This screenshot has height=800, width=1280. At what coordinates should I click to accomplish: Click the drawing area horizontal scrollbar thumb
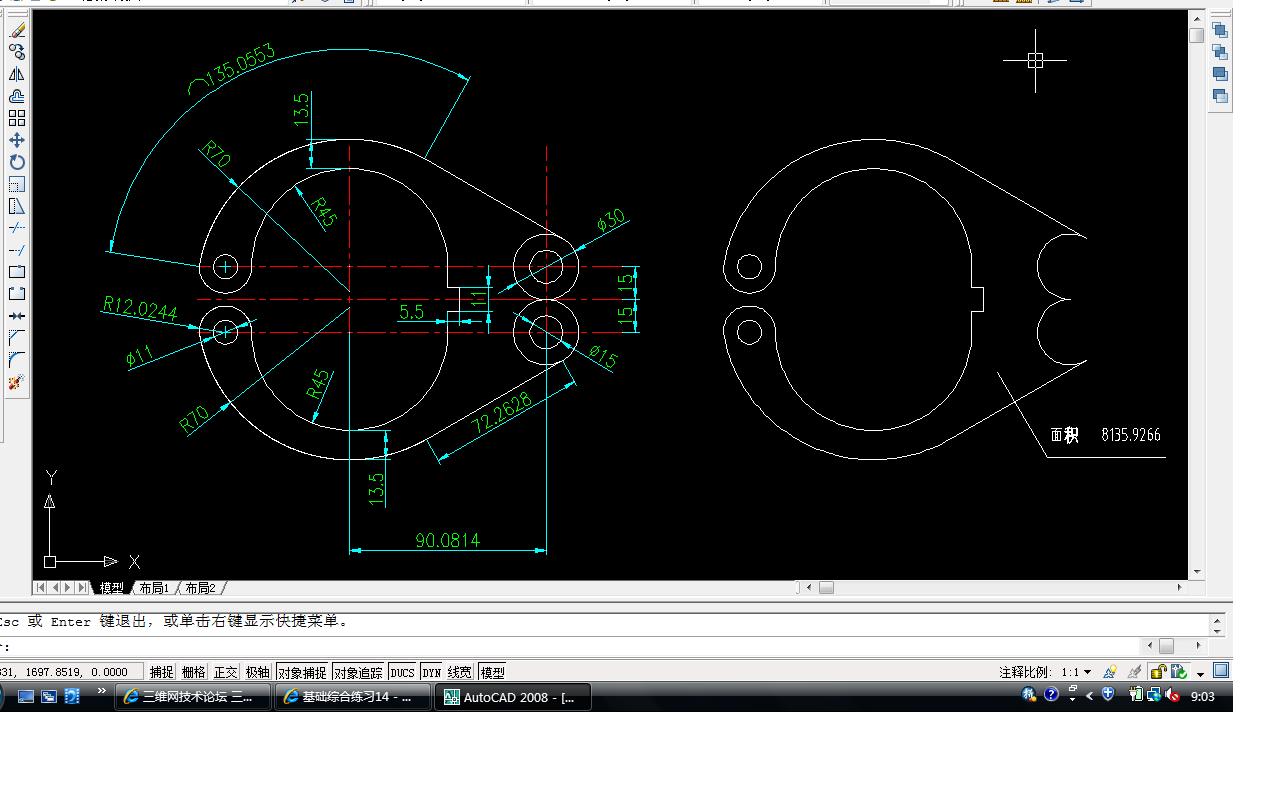[x=826, y=588]
